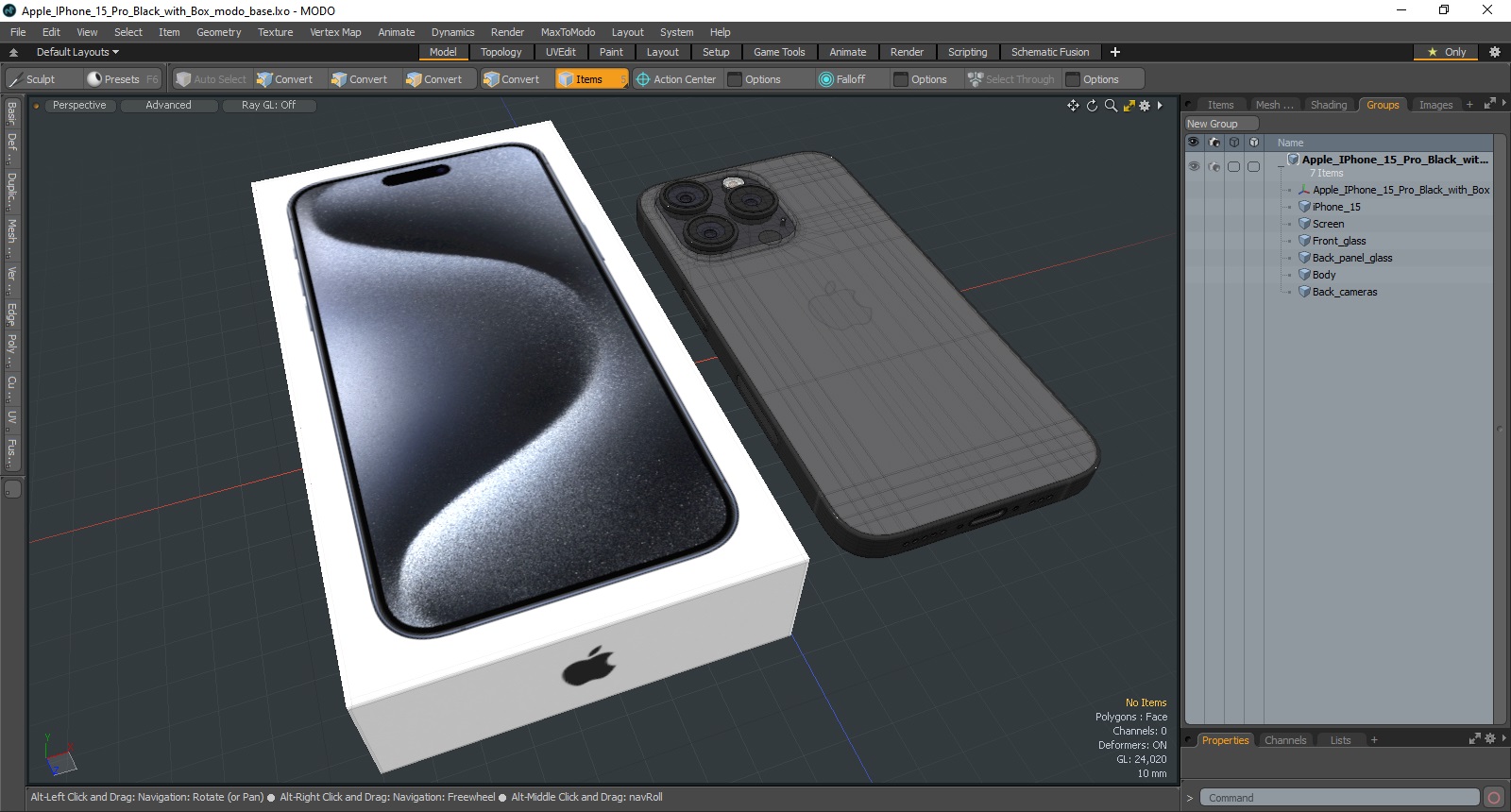Select the iPhone_15 mesh item

[1335, 207]
